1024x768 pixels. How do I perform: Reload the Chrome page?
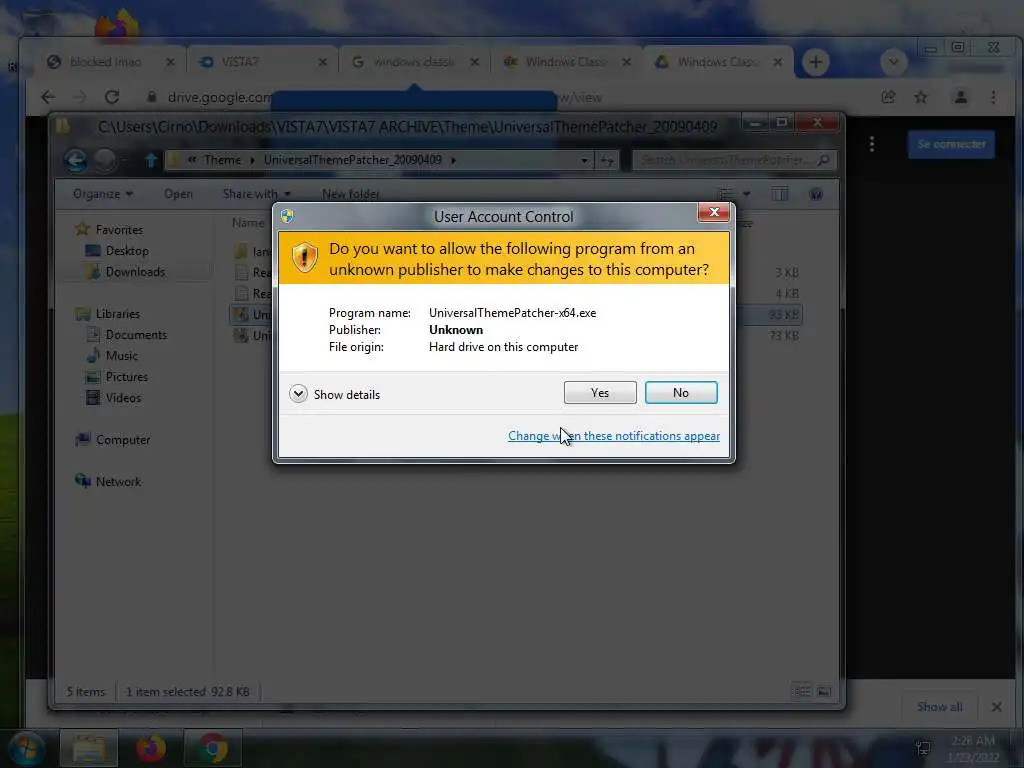pyautogui.click(x=112, y=97)
